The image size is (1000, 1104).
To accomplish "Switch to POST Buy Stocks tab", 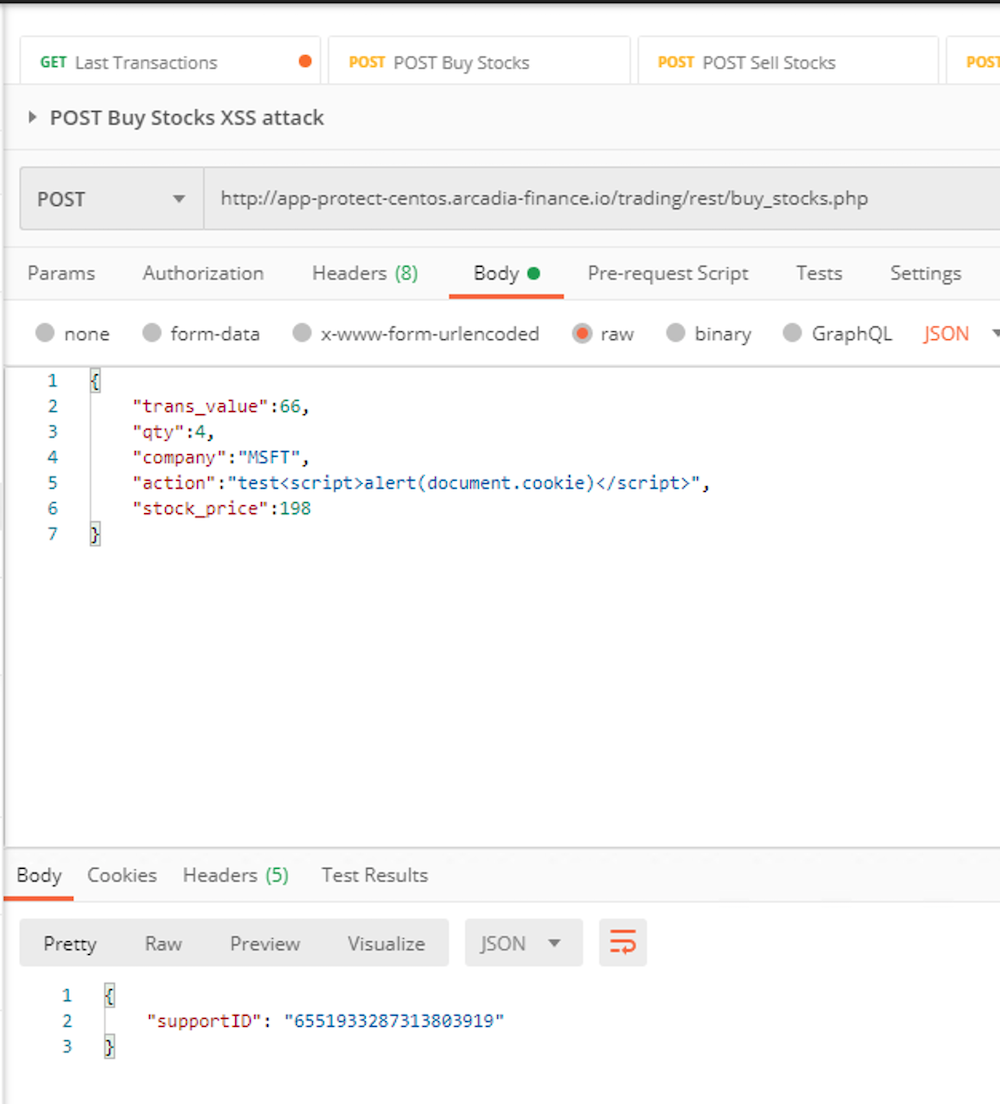I will [479, 61].
